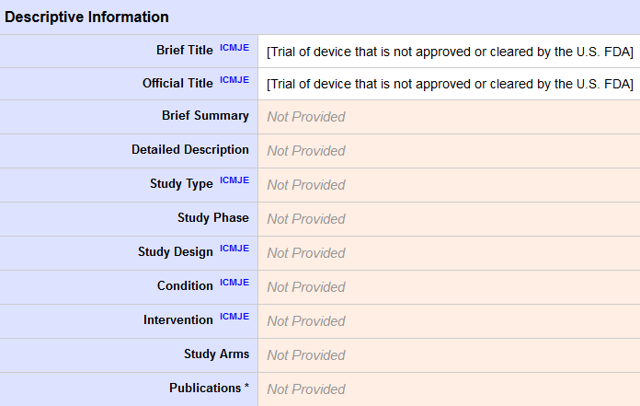Open the ICMJE link beside Official Title
The image size is (640, 406).
coord(234,80)
